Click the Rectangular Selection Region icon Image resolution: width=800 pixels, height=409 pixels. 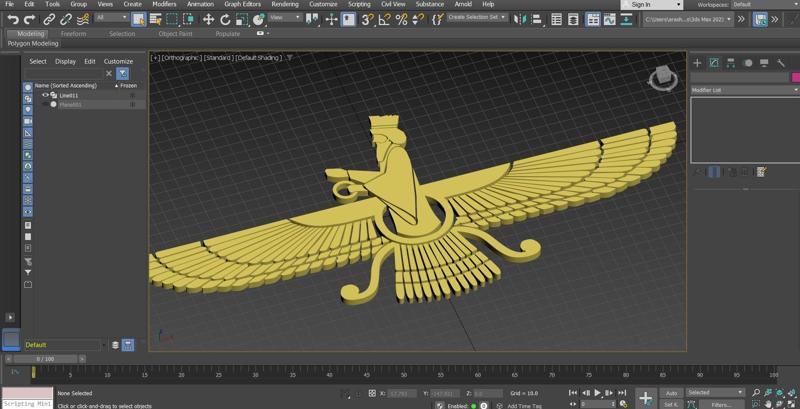(x=172, y=20)
